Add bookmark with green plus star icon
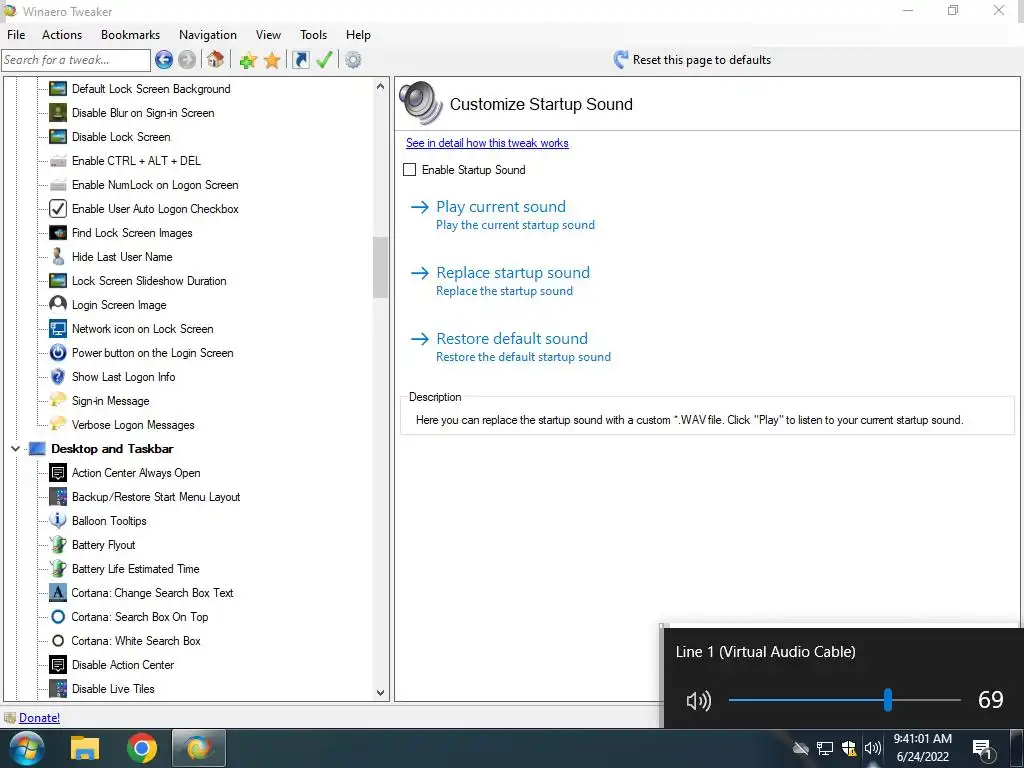The image size is (1024, 768). point(248,61)
